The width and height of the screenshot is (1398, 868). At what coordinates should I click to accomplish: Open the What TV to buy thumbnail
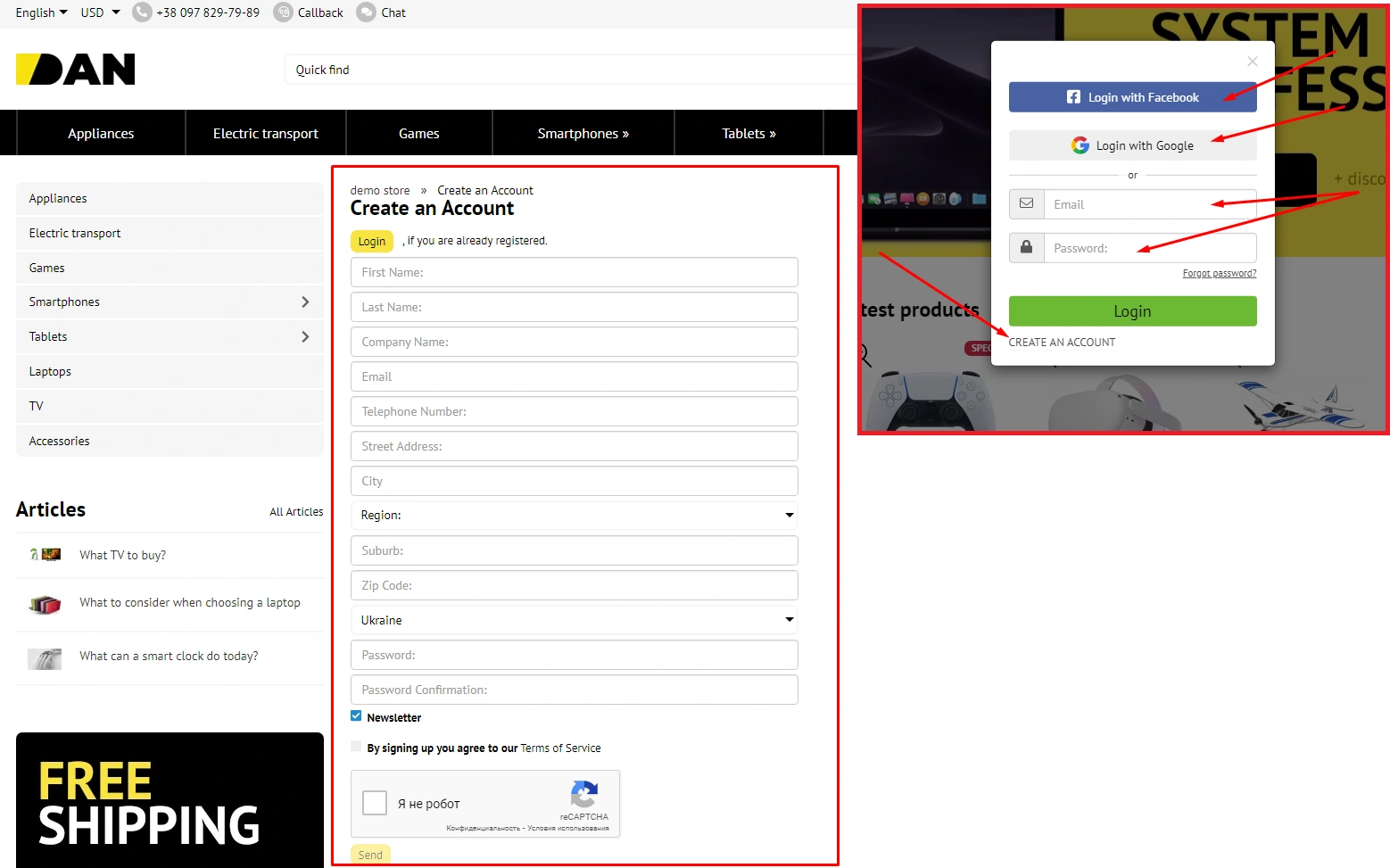pyautogui.click(x=45, y=555)
